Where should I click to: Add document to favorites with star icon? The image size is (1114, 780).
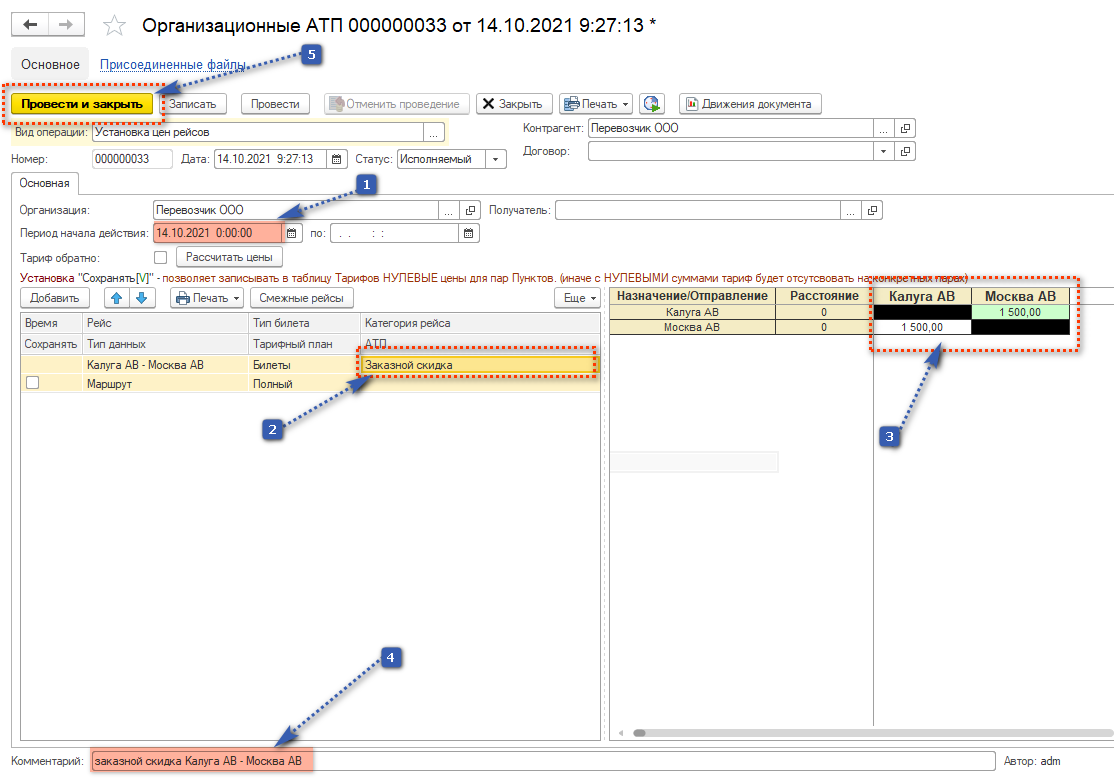(116, 25)
